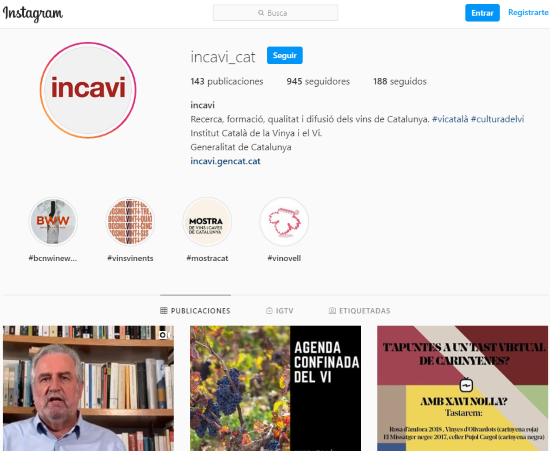
Task: Open the Instagram logo home link
Action: coord(33,14)
